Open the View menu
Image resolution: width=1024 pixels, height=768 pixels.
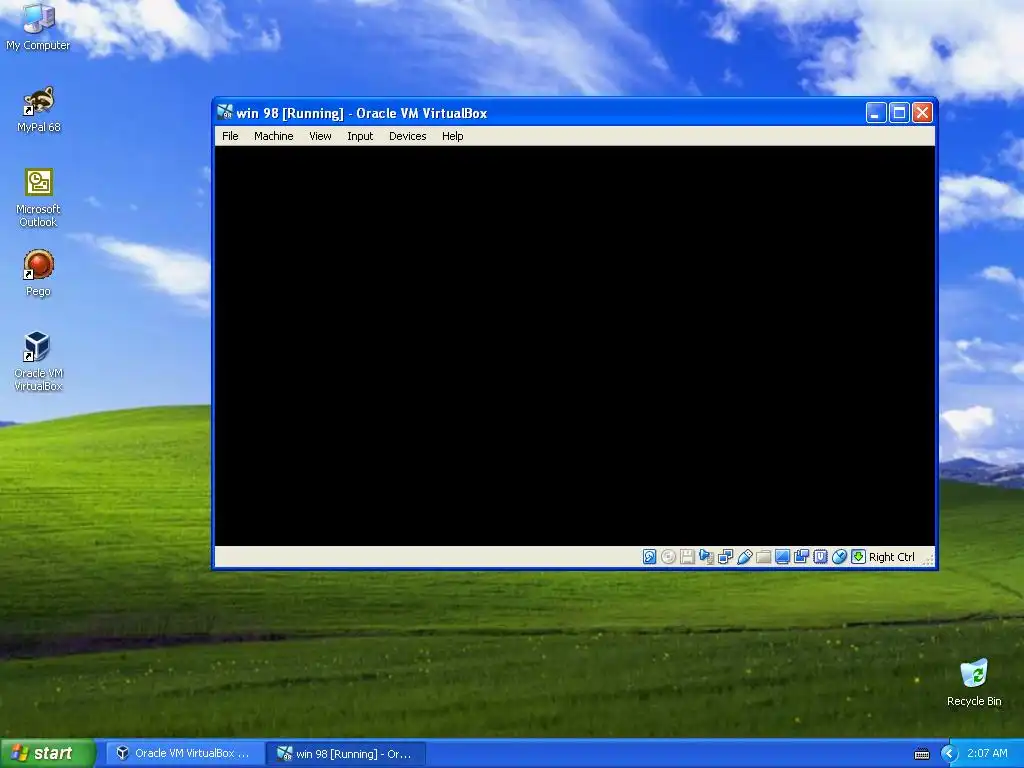click(x=320, y=136)
